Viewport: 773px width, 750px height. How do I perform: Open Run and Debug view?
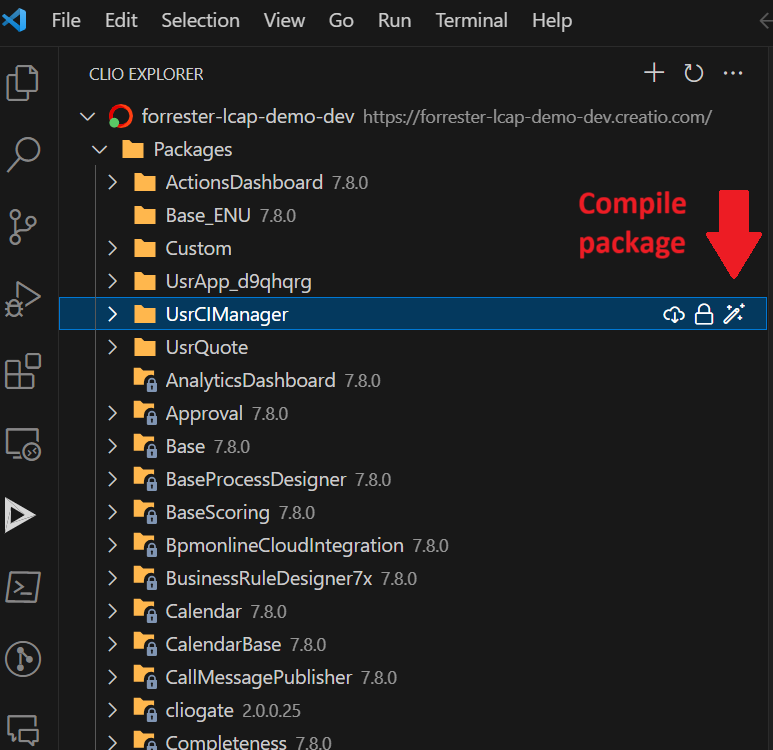(23, 299)
